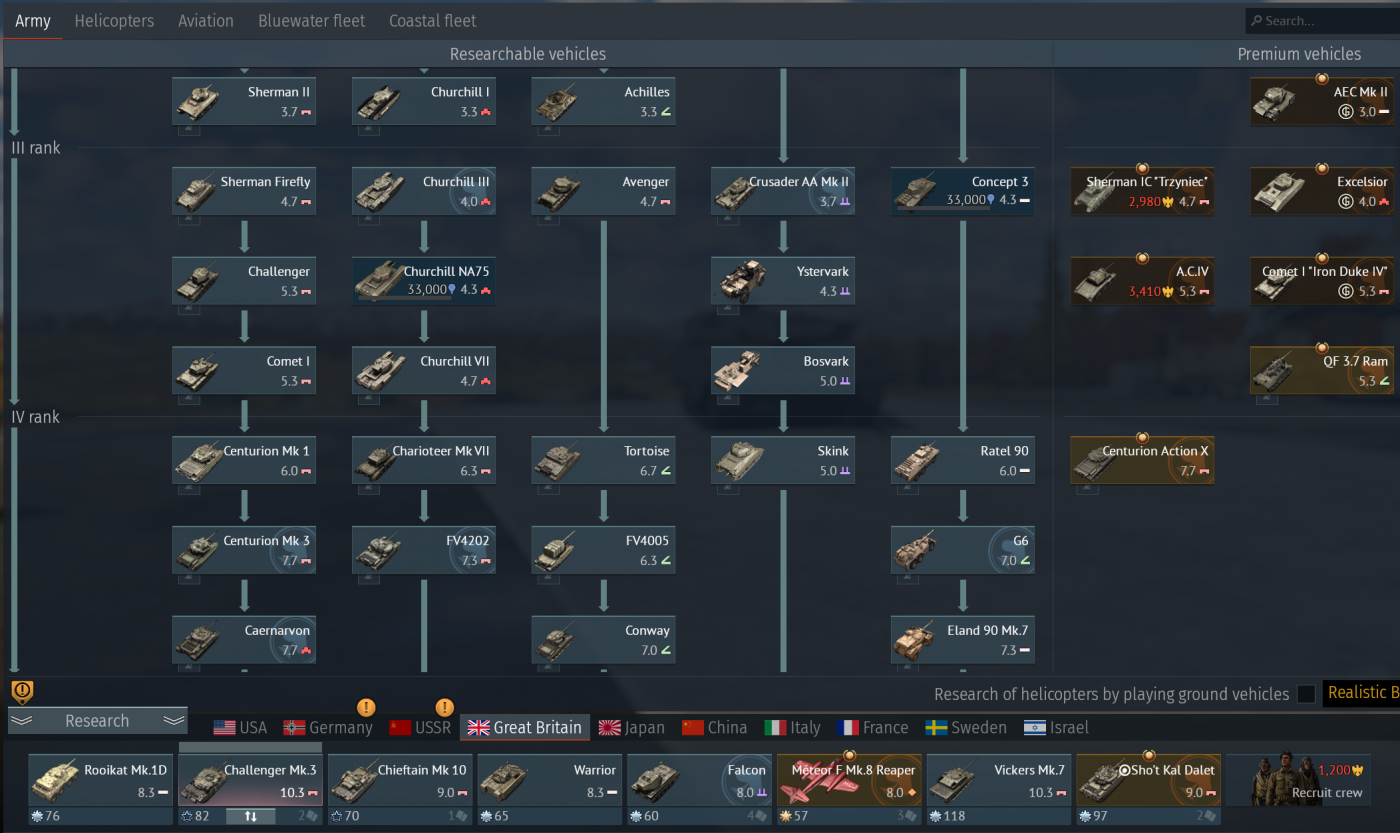
Task: Select the USA flag icon
Action: coord(224,728)
